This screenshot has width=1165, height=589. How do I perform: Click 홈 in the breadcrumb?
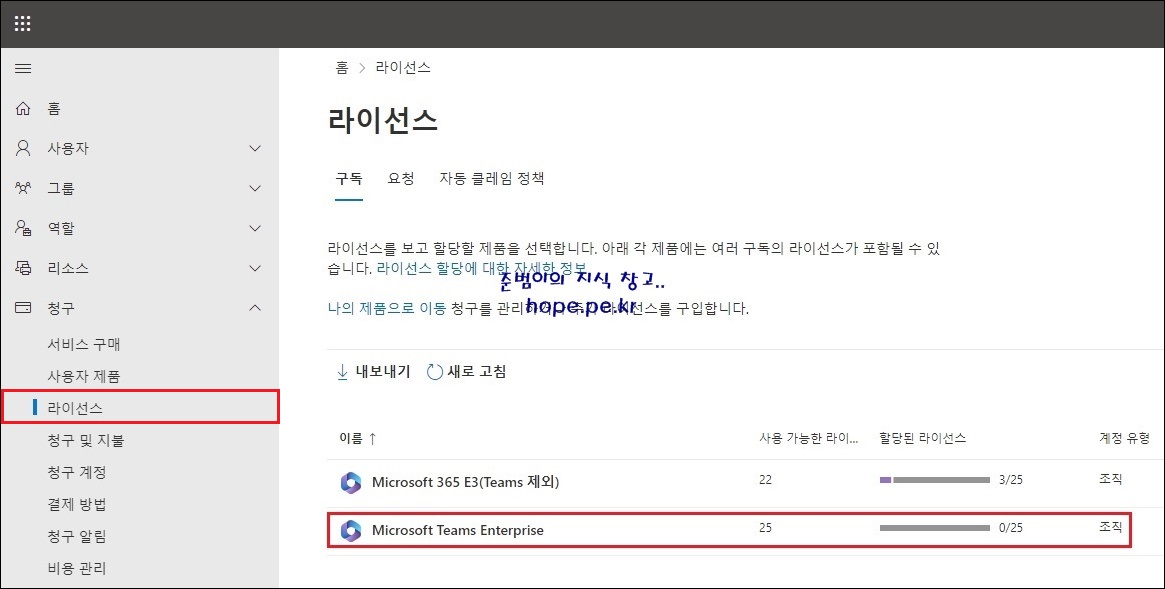pyautogui.click(x=342, y=68)
